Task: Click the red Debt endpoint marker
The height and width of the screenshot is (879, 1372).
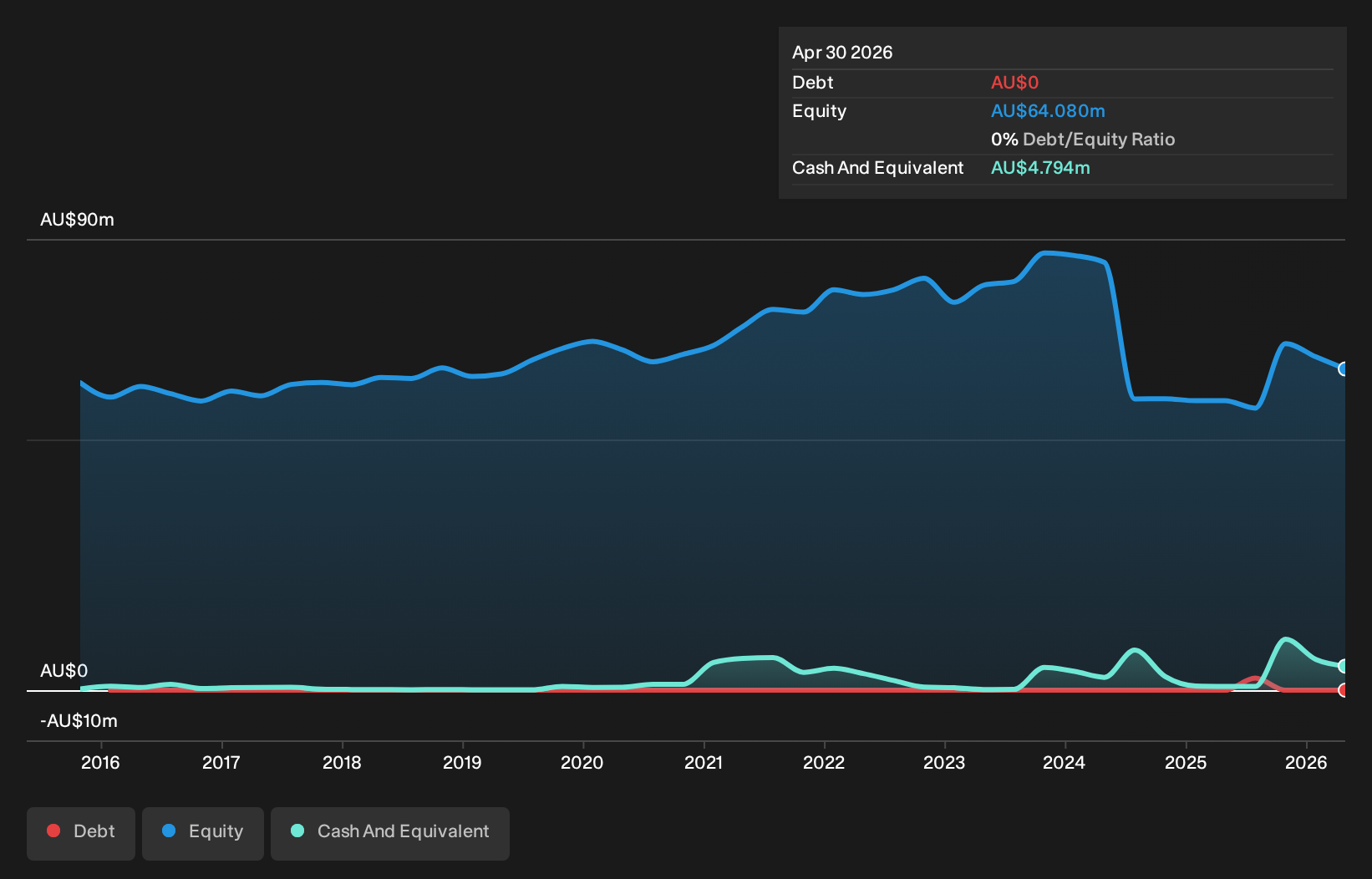Action: pyautogui.click(x=1344, y=690)
